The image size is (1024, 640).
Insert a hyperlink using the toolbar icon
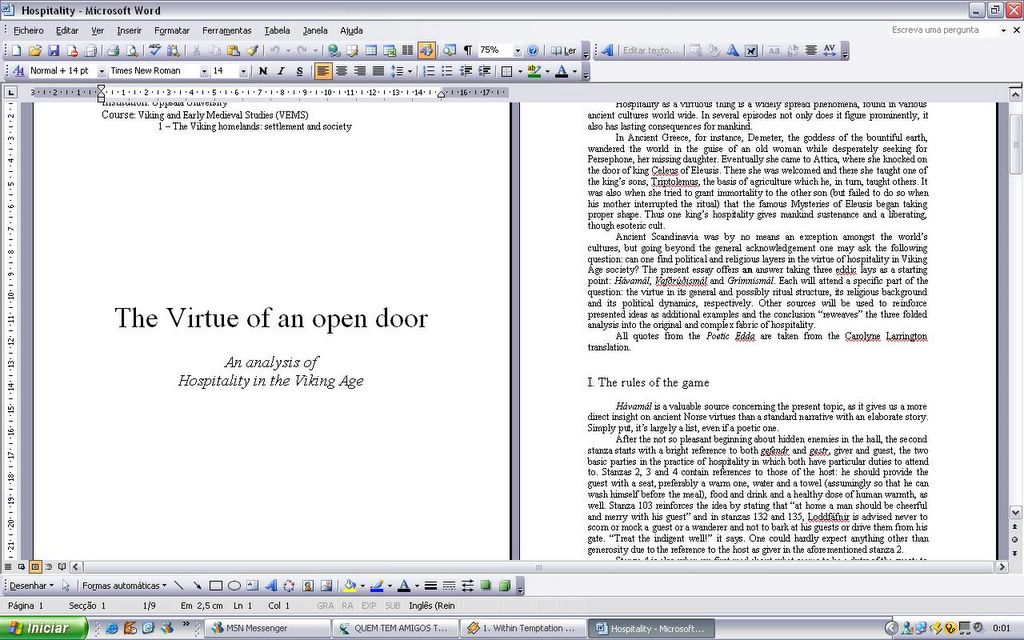[334, 50]
